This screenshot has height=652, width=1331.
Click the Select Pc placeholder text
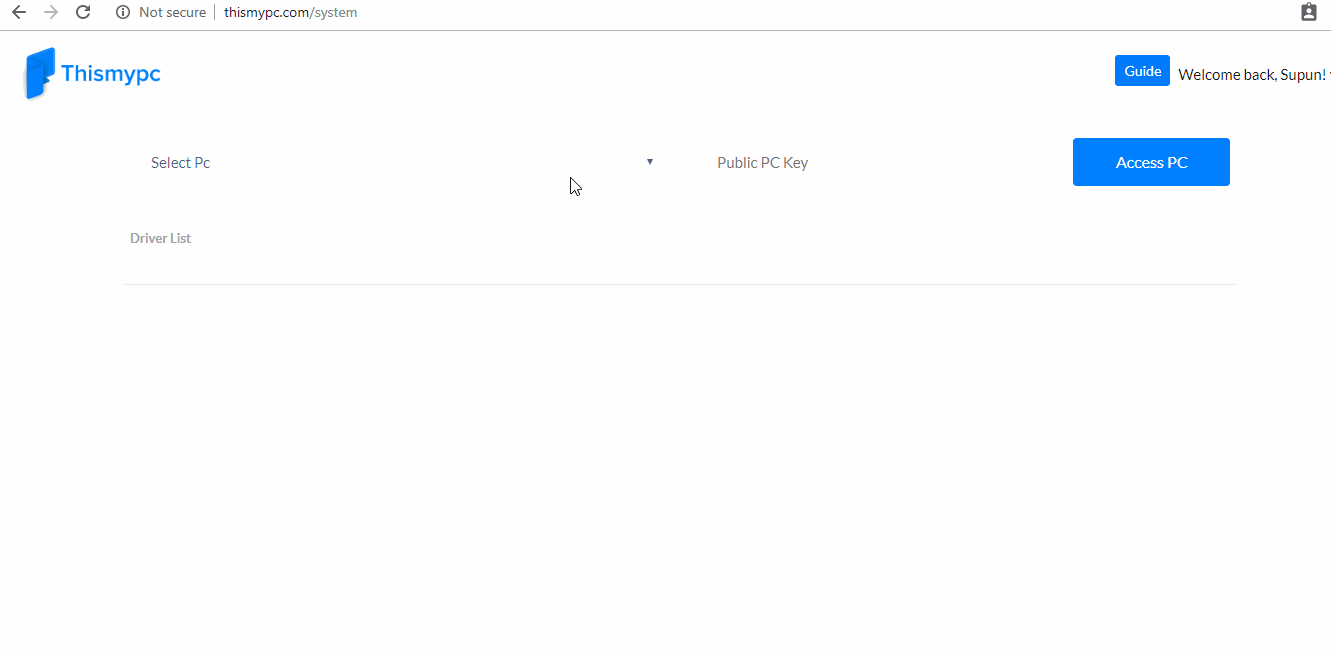(x=180, y=162)
